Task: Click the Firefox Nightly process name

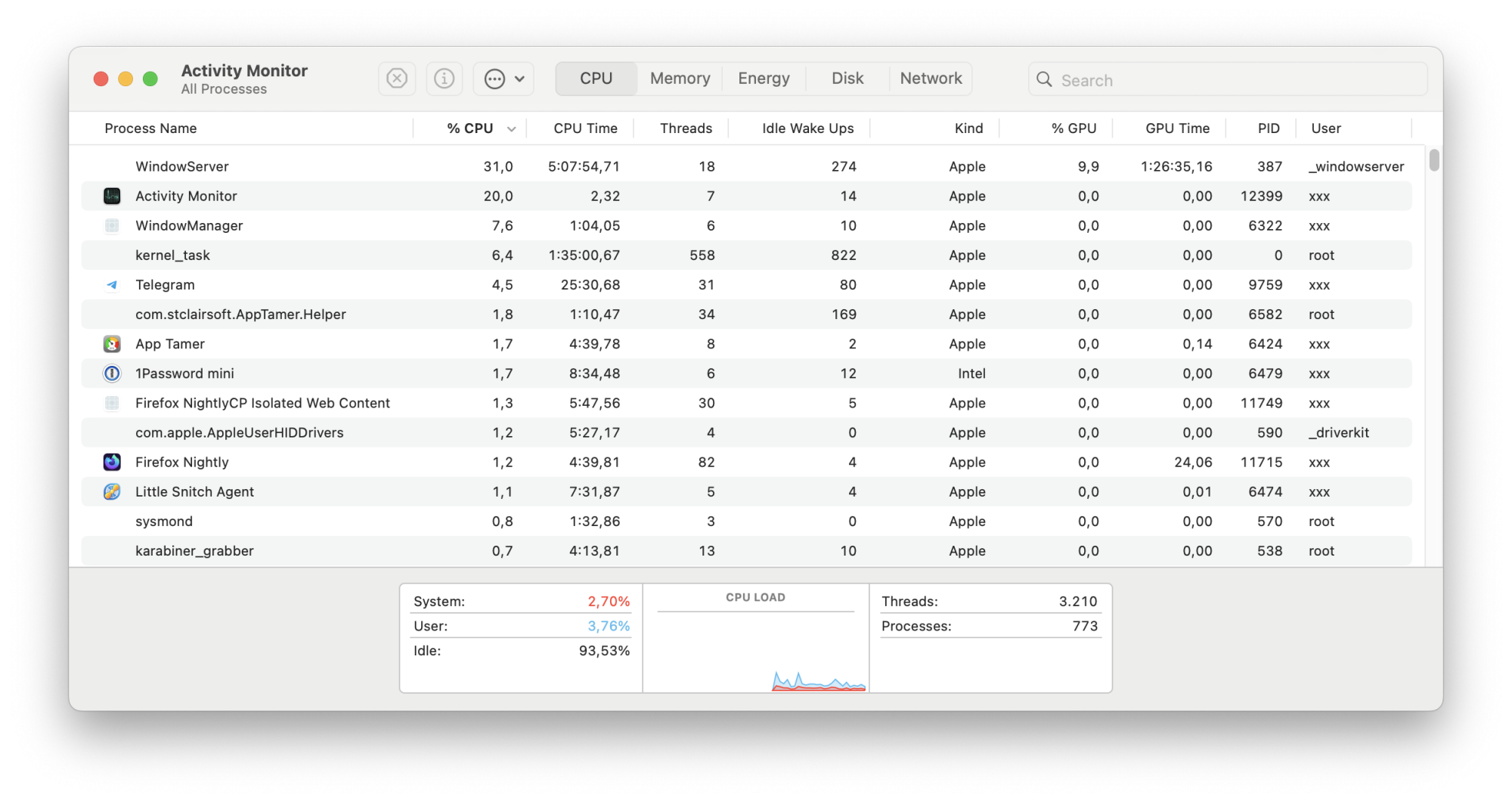Action: (181, 462)
